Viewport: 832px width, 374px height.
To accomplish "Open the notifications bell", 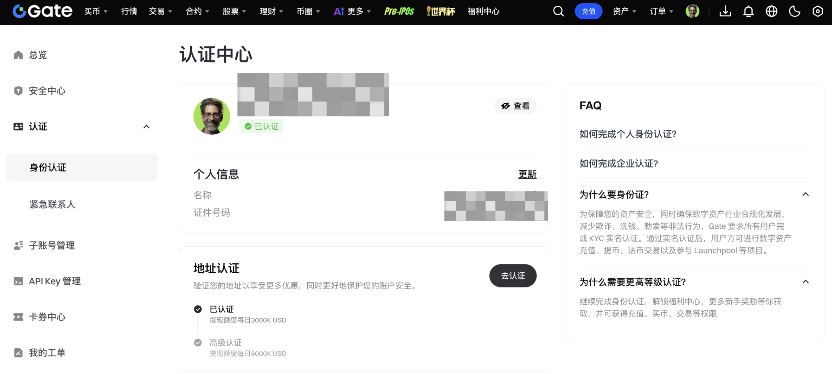I will pyautogui.click(x=748, y=11).
